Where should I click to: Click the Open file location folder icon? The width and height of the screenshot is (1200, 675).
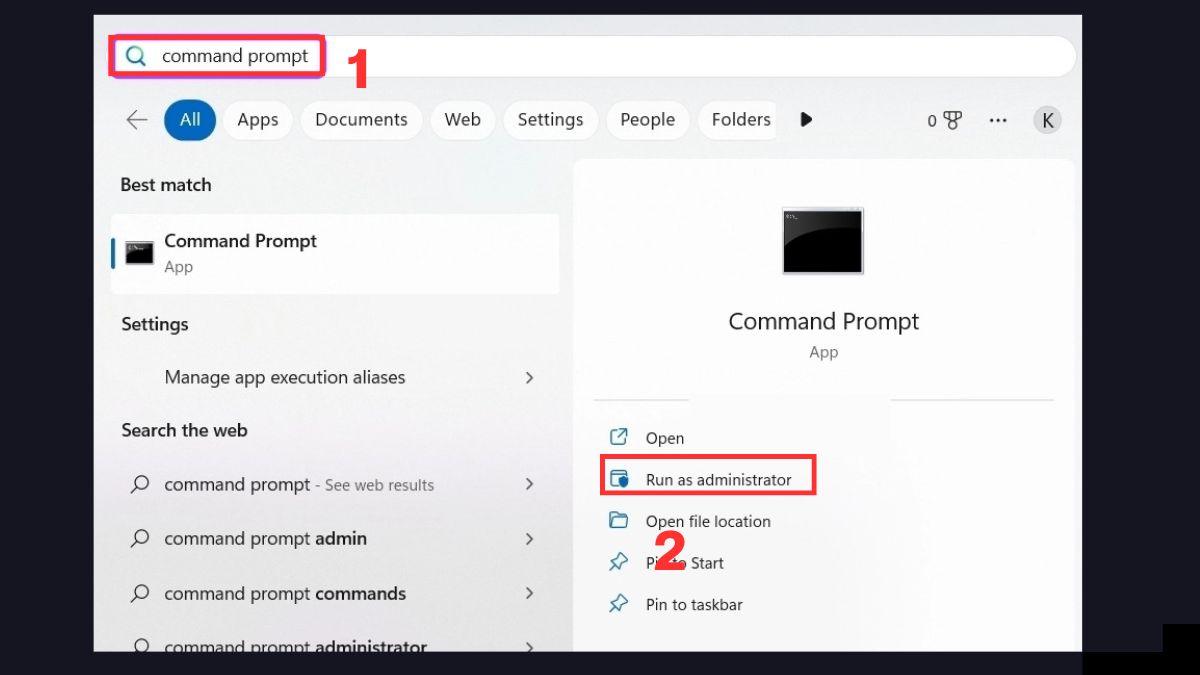point(621,521)
